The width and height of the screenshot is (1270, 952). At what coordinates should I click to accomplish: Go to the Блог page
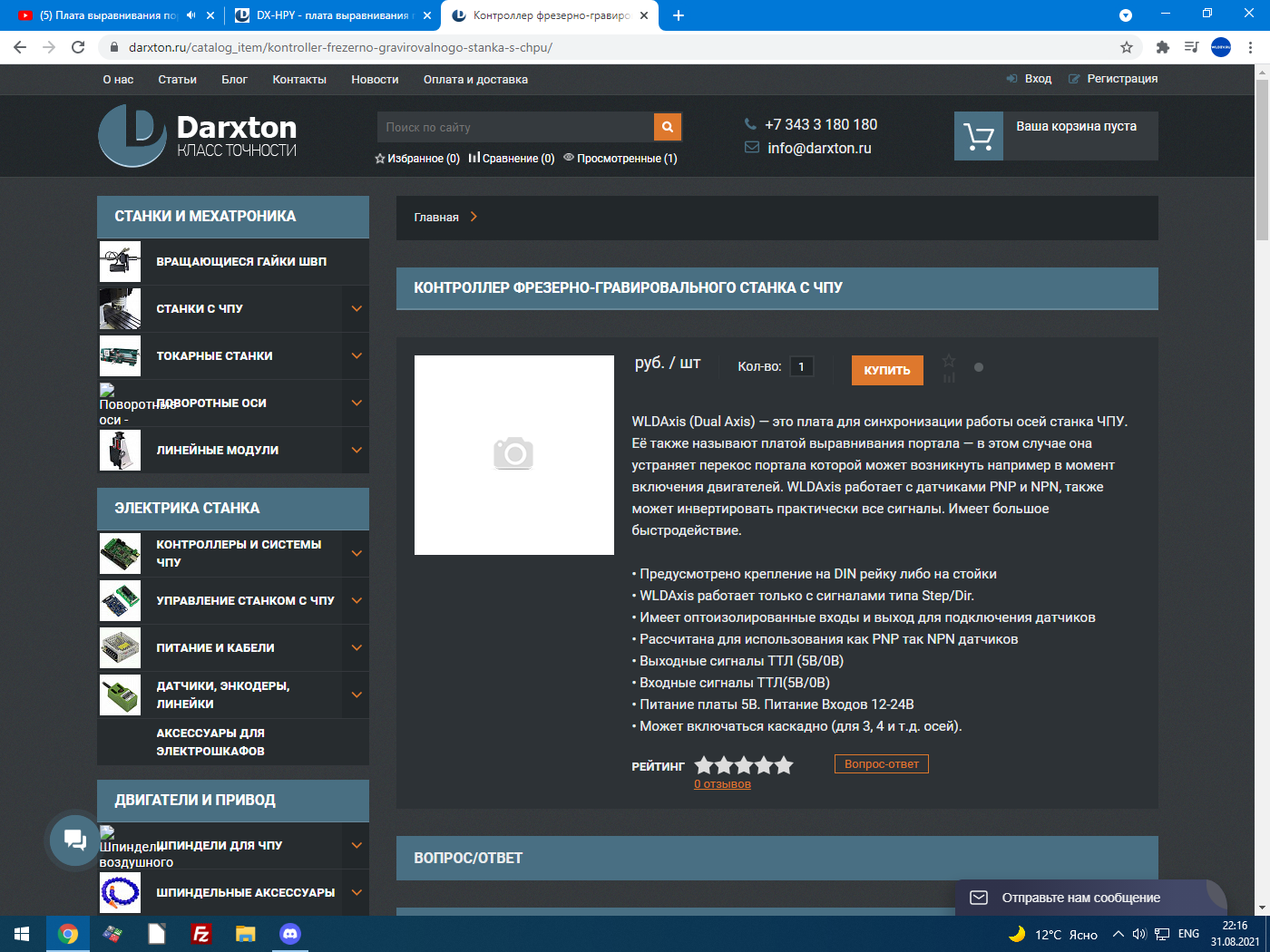pos(234,80)
